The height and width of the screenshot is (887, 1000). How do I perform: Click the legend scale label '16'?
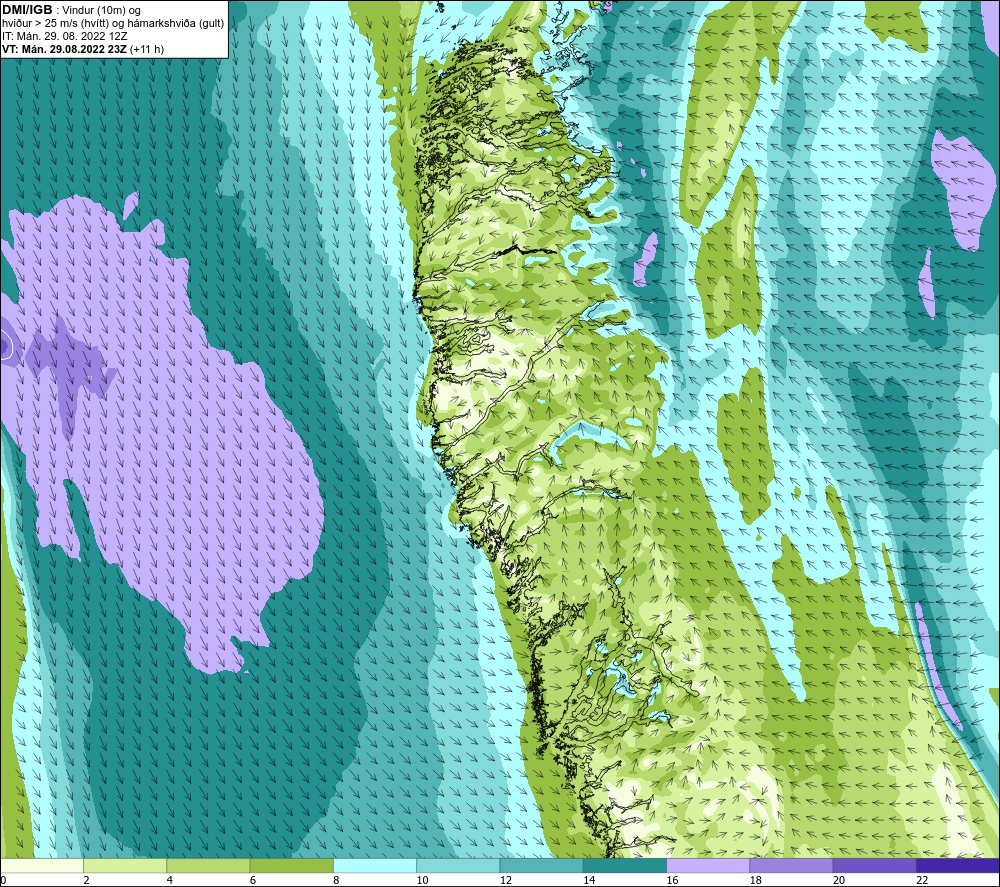tap(672, 881)
